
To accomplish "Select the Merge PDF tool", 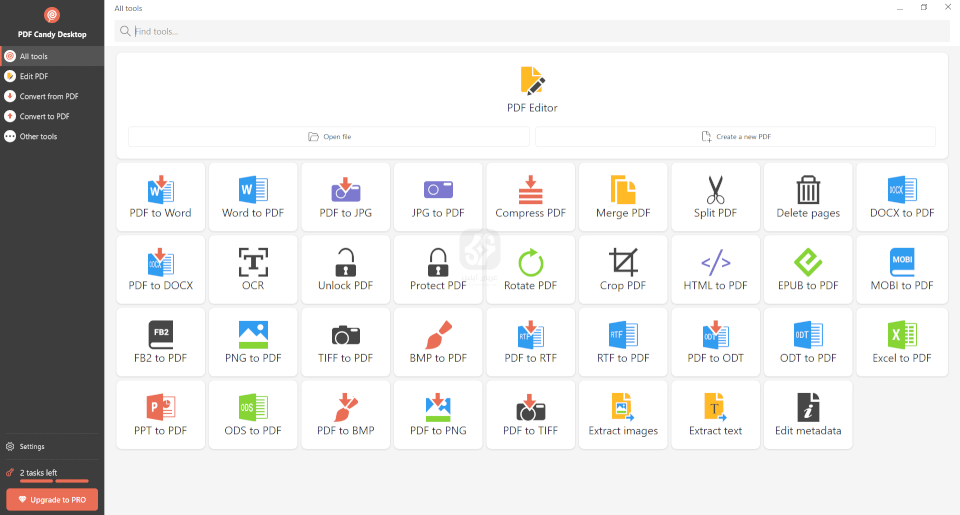I will 623,197.
